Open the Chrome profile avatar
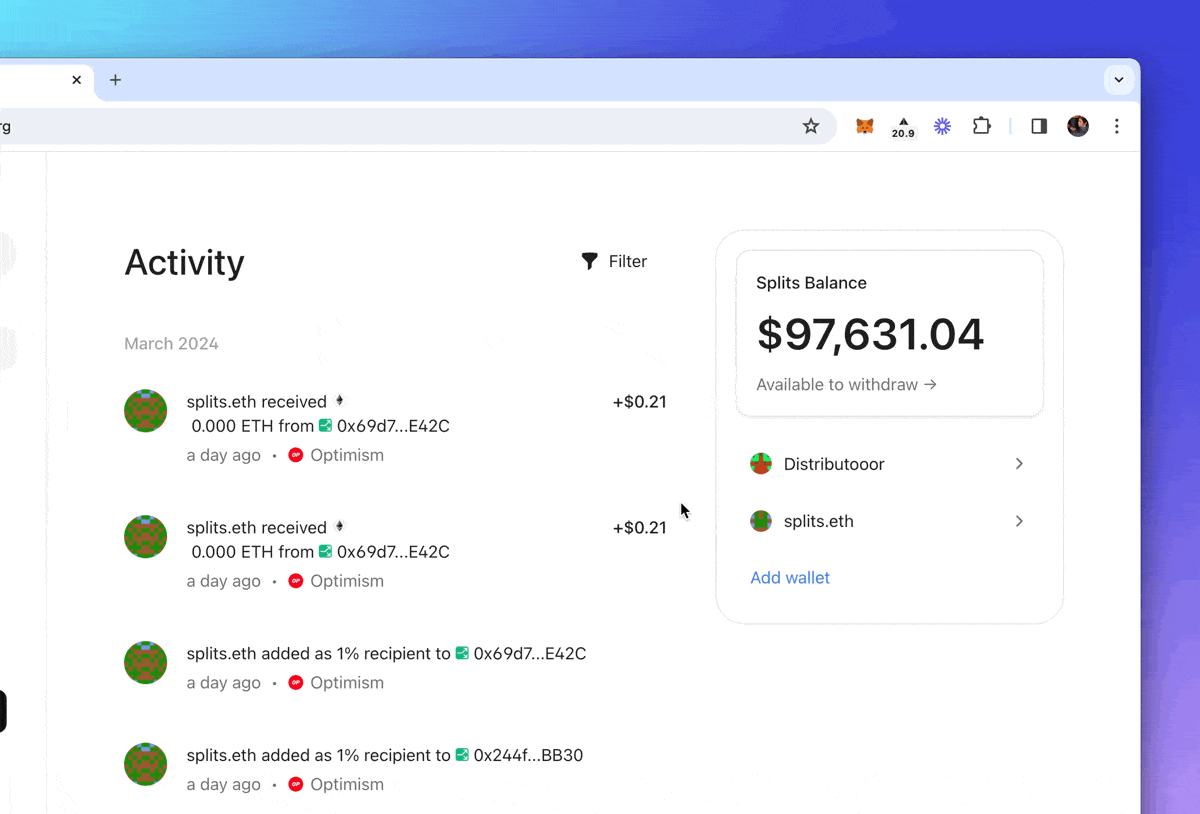Viewport: 1200px width, 814px height. tap(1078, 126)
